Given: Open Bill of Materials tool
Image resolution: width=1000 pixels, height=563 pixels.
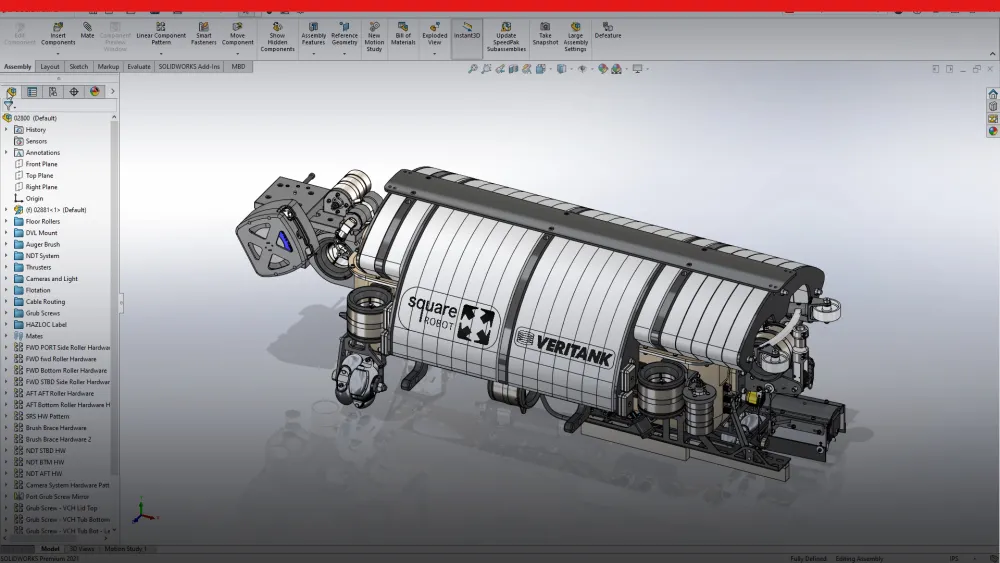Looking at the screenshot, I should [x=403, y=34].
